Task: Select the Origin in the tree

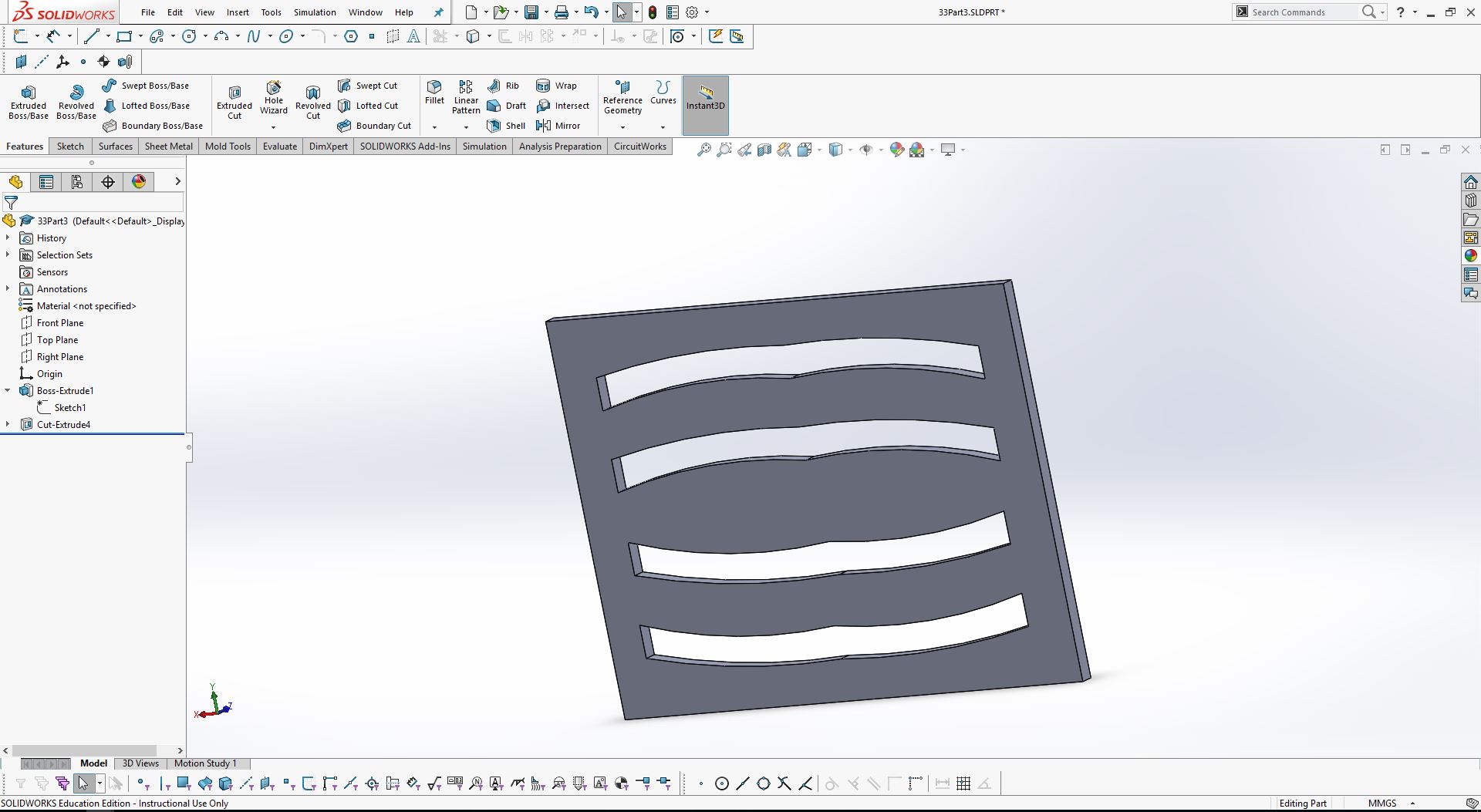Action: pos(42,374)
